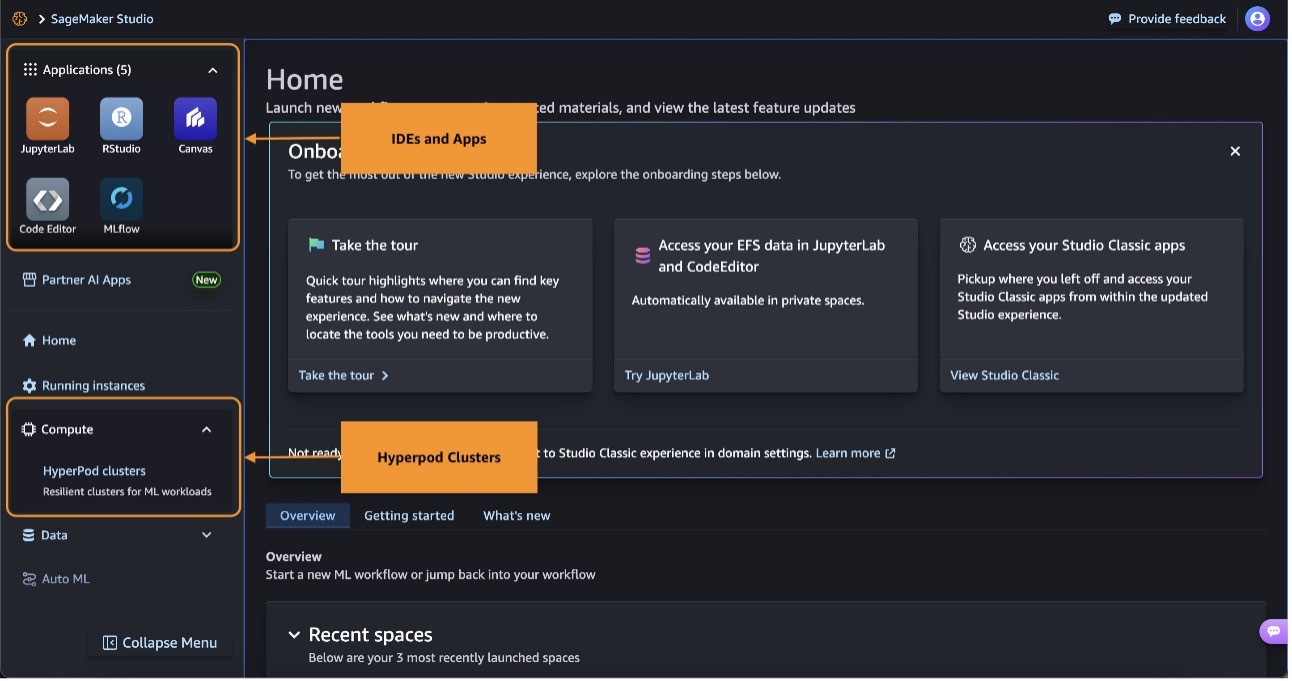Click the purple chat bubble widget
The image size is (1292, 681).
(1273, 631)
